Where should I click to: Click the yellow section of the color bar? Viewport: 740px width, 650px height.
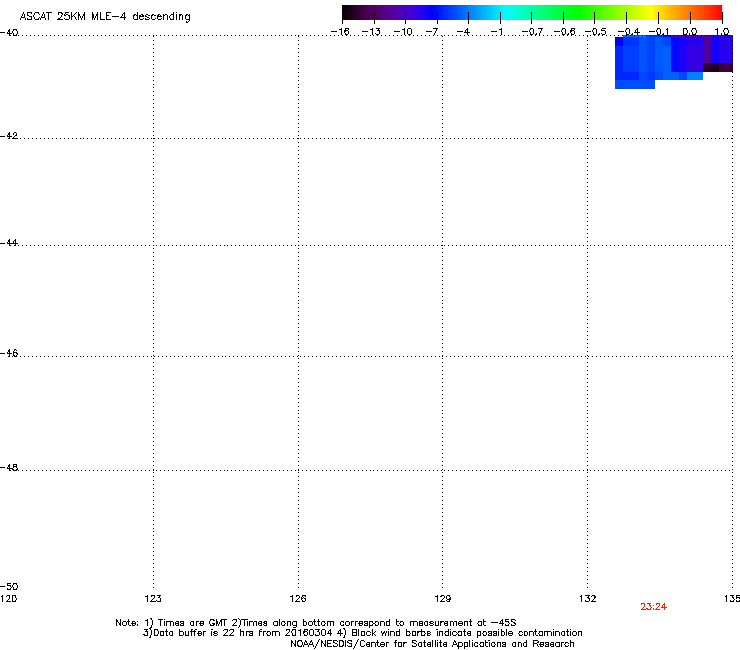click(x=651, y=13)
